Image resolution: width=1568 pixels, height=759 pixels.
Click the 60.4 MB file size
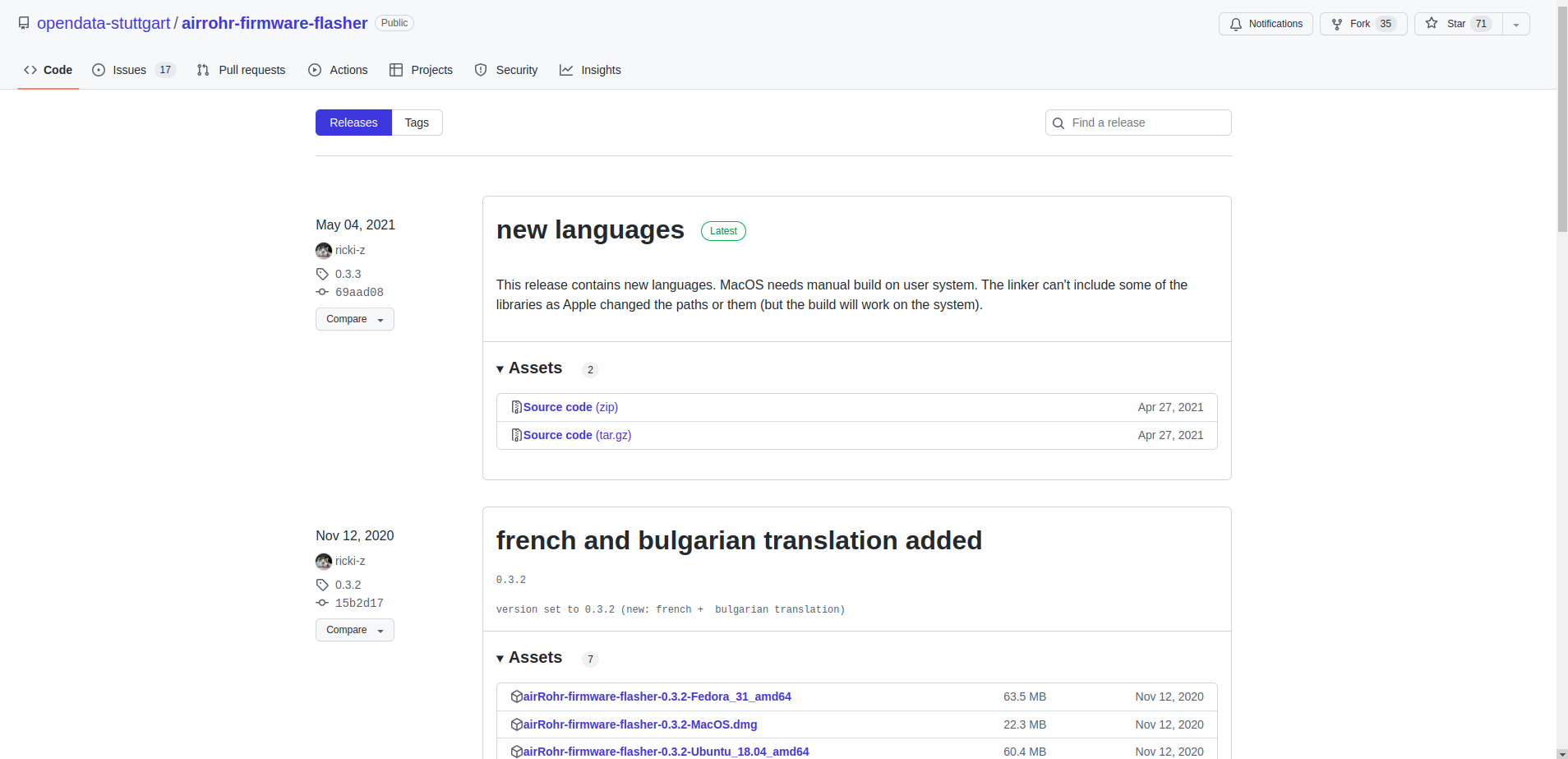pyautogui.click(x=1025, y=752)
